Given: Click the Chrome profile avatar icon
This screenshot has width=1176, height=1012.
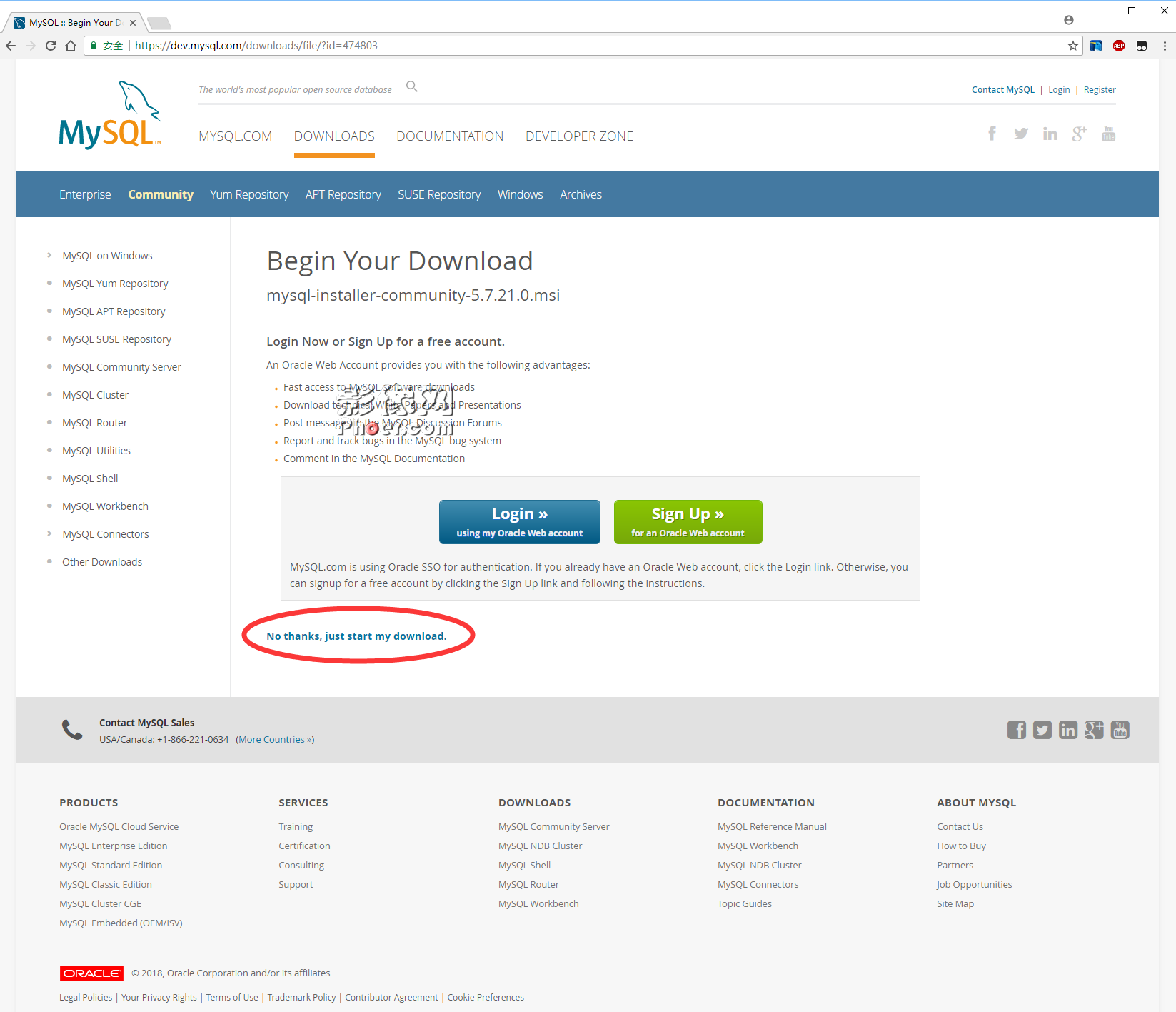Looking at the screenshot, I should click(x=1068, y=20).
